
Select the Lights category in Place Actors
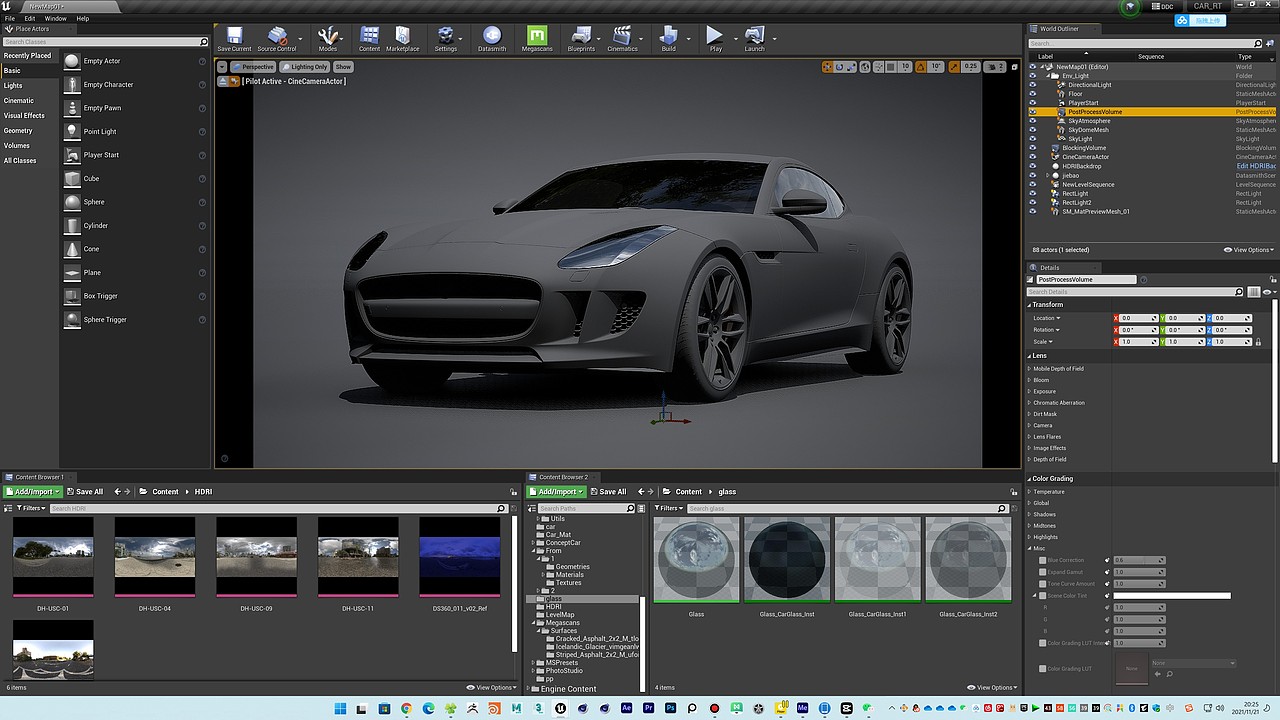click(x=13, y=86)
